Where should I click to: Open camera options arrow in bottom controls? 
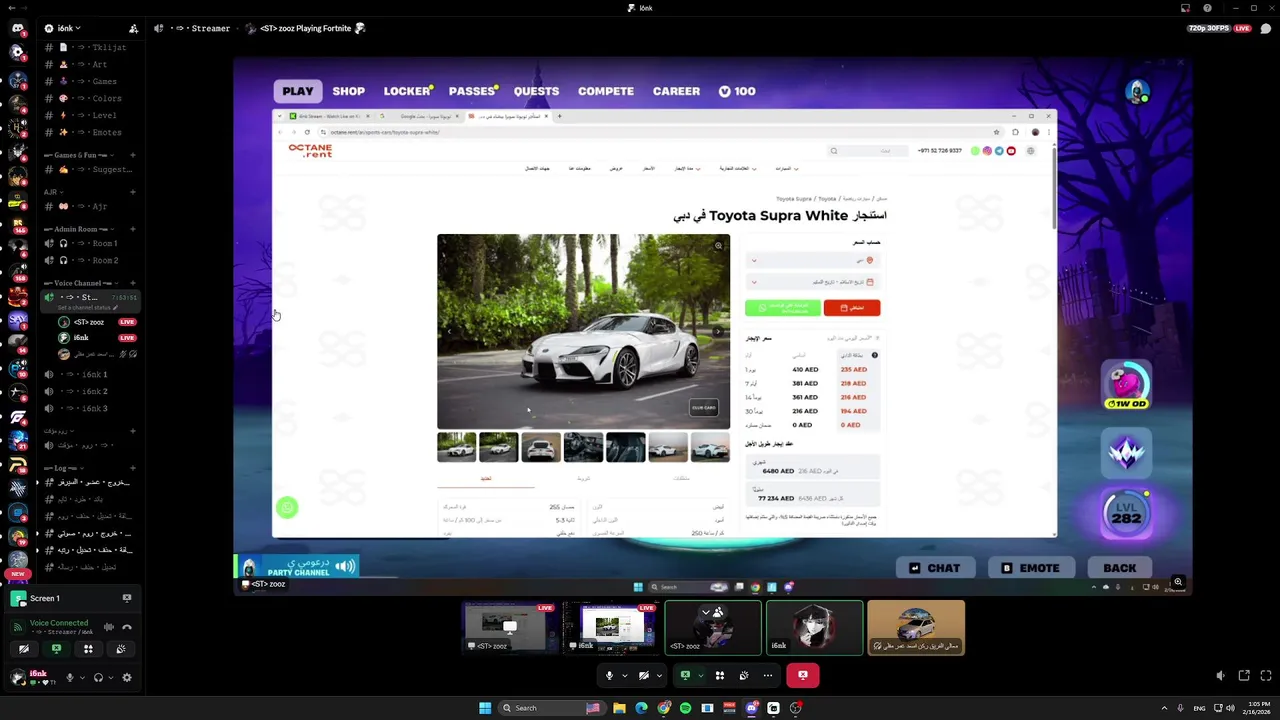point(660,676)
